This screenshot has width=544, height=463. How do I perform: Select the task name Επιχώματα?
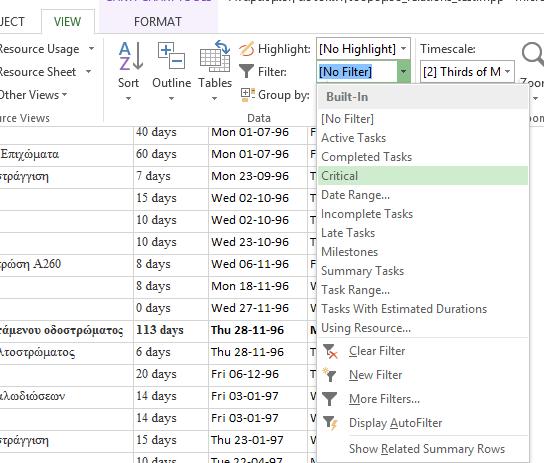tap(30, 154)
